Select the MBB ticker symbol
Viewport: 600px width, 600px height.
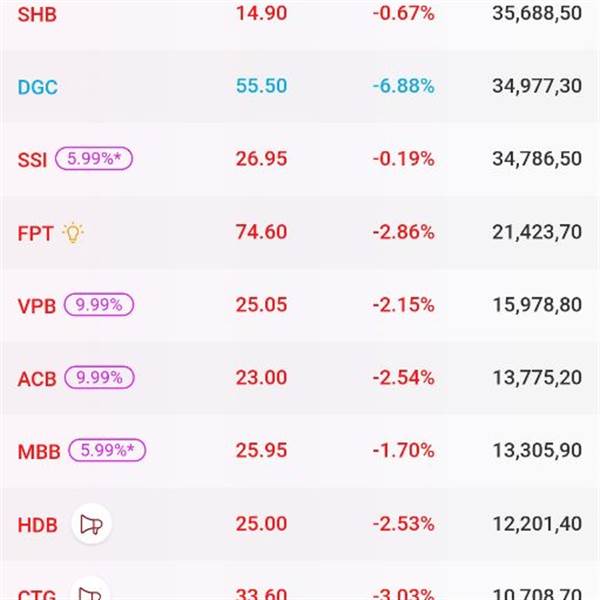click(39, 452)
